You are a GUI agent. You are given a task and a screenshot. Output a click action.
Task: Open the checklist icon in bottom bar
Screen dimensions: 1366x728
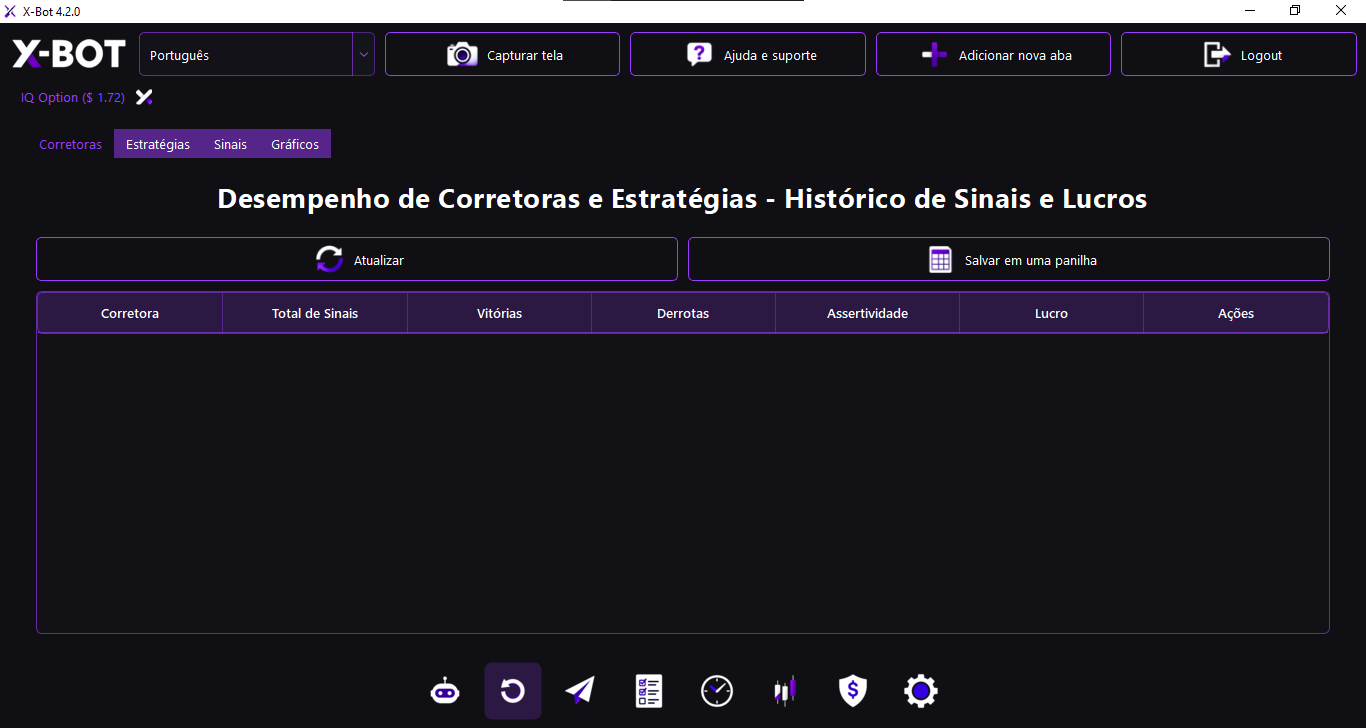pos(649,691)
